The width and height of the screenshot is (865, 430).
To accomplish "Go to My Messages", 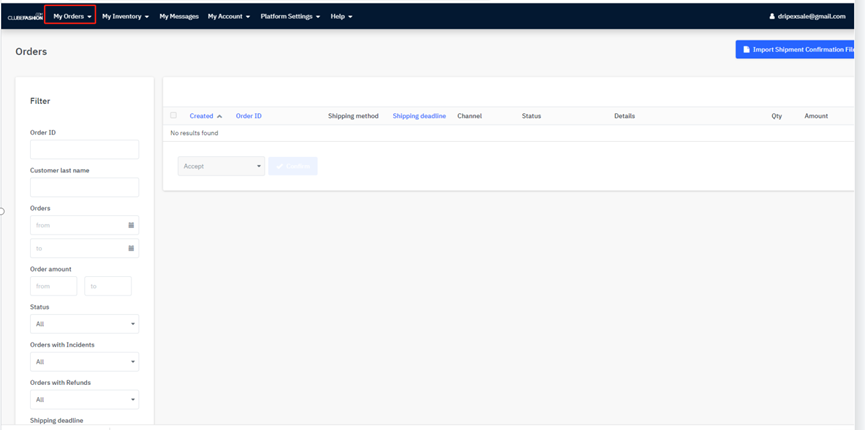I will pyautogui.click(x=179, y=16).
